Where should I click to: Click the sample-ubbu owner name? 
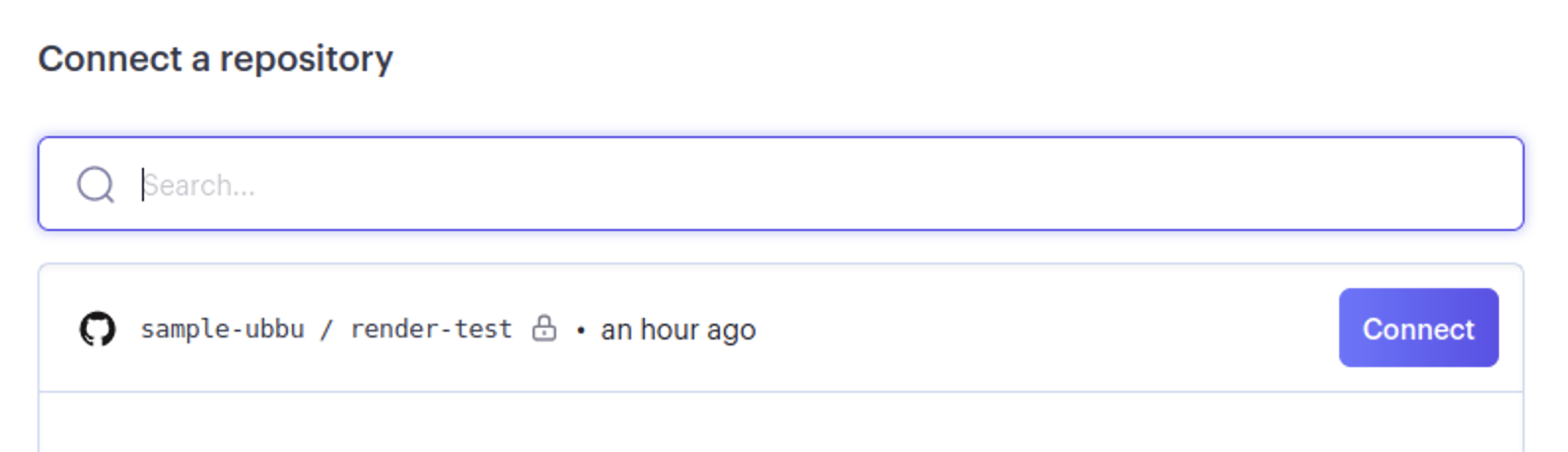222,329
